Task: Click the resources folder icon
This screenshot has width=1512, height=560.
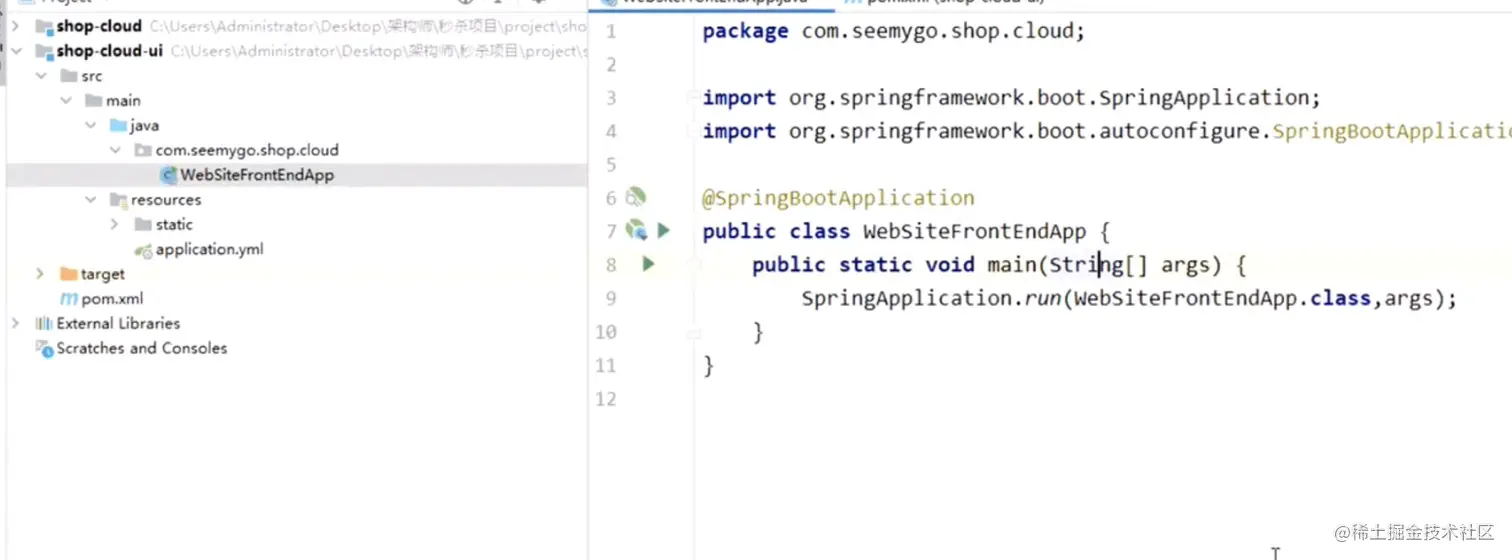Action: (119, 200)
